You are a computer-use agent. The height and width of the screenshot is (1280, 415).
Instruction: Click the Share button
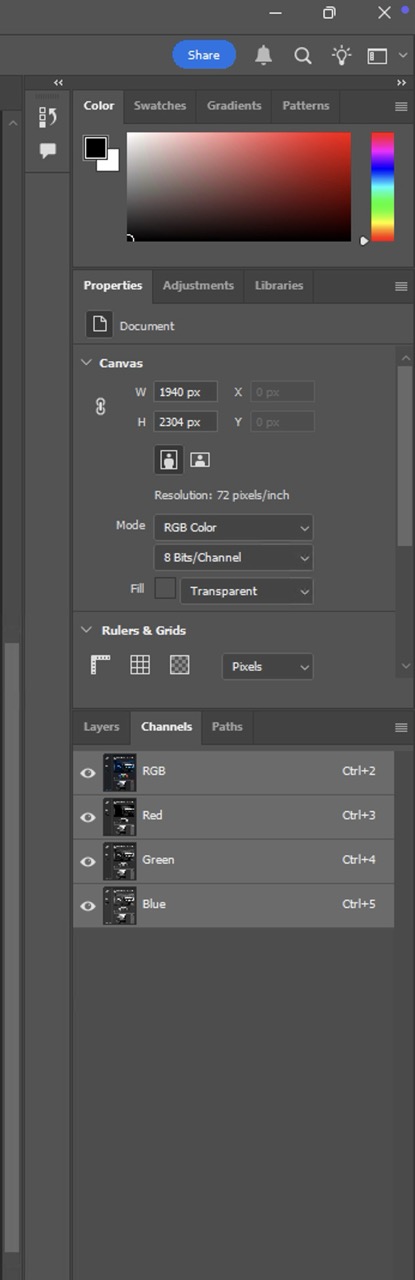[204, 55]
